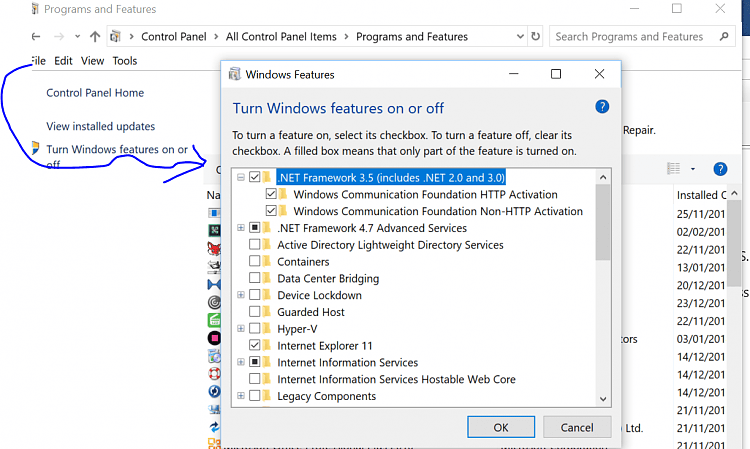Enable the Hyper-V checkbox
Screen dimensions: 750x449
pos(255,329)
